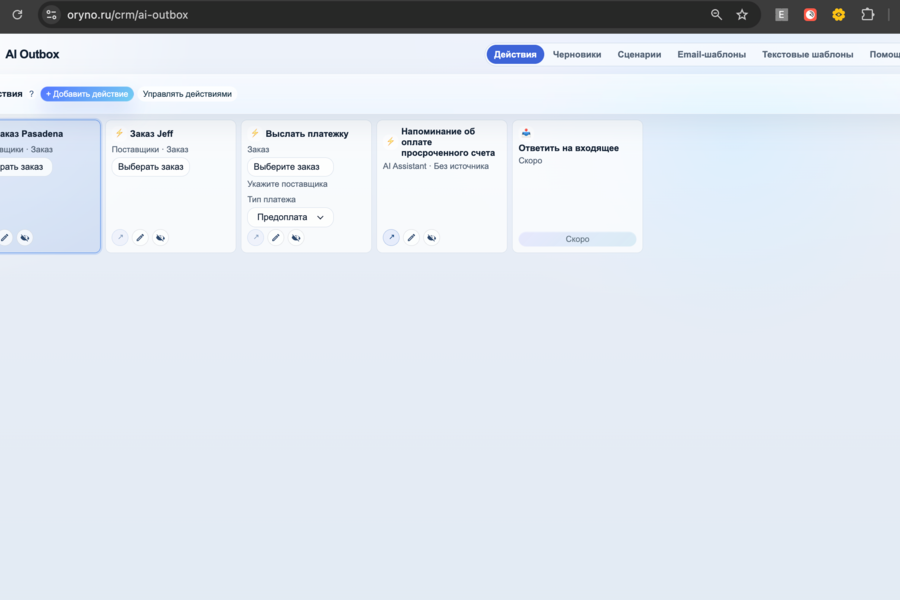
Task: Click lightning icon on Напоминание об оплате card
Action: 390,141
